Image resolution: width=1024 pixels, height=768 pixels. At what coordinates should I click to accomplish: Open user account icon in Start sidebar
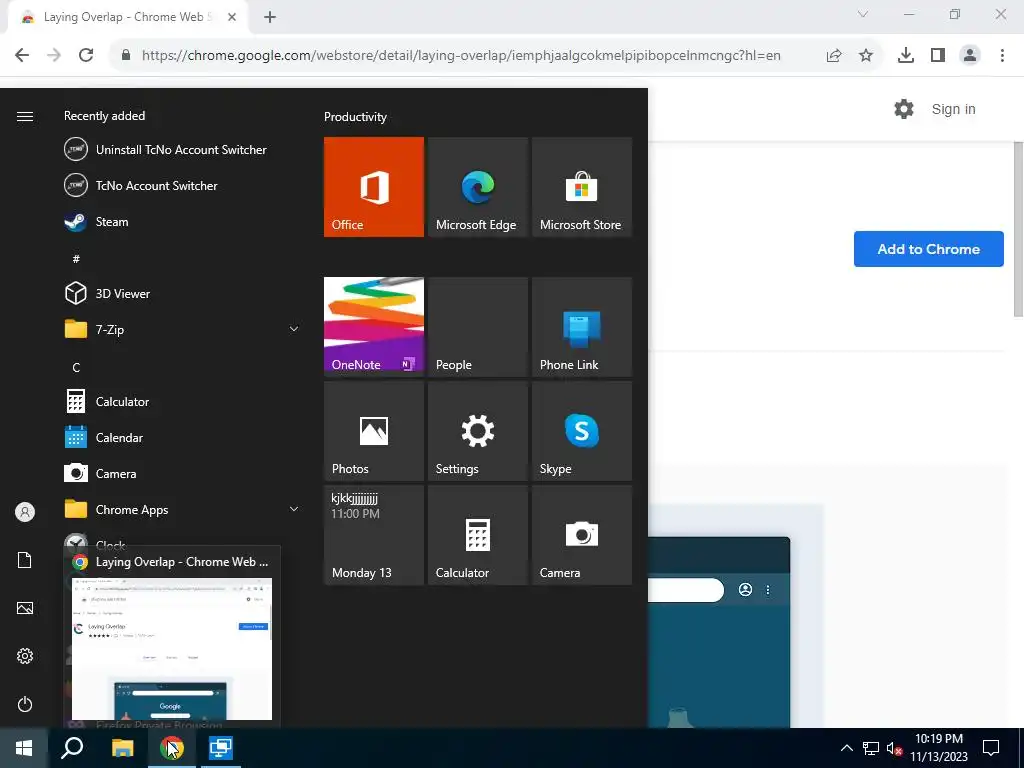pyautogui.click(x=25, y=512)
